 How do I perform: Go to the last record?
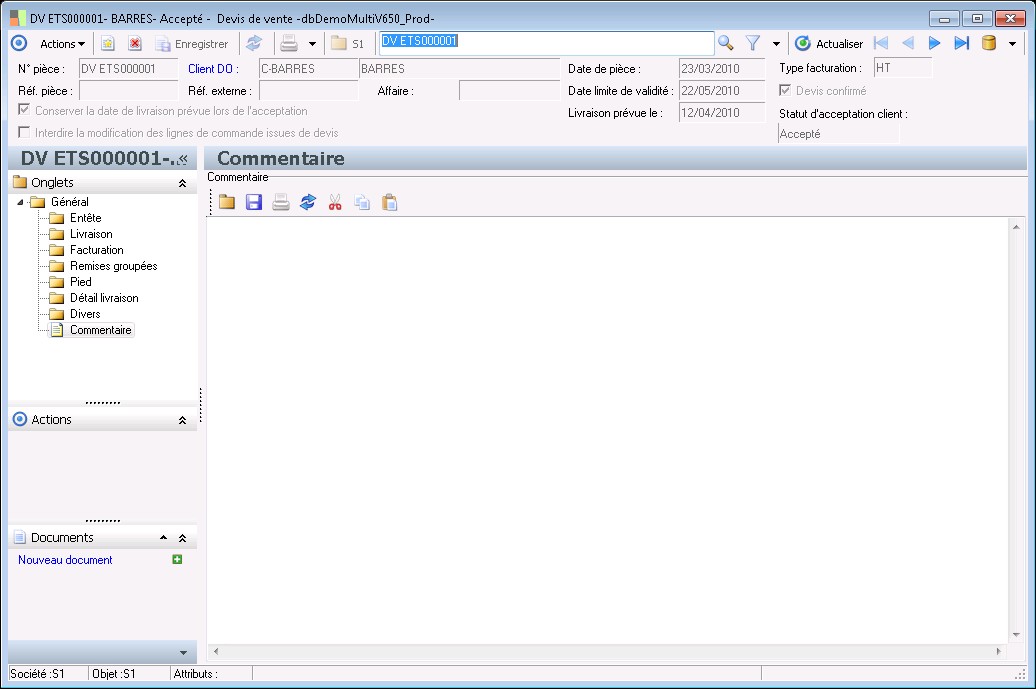[961, 43]
